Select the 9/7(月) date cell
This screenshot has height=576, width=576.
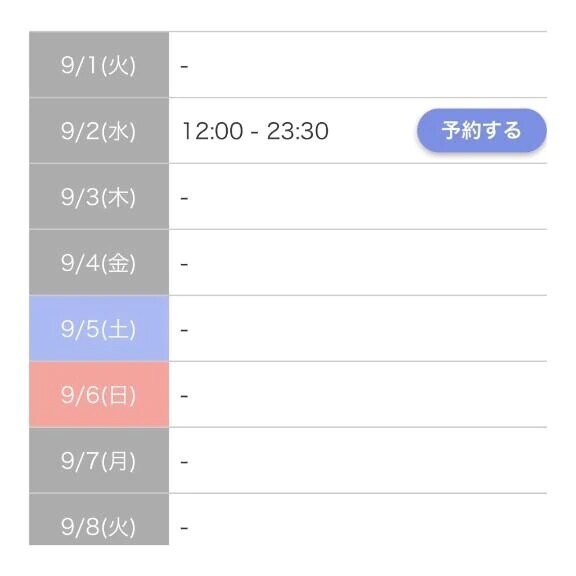pos(99,460)
